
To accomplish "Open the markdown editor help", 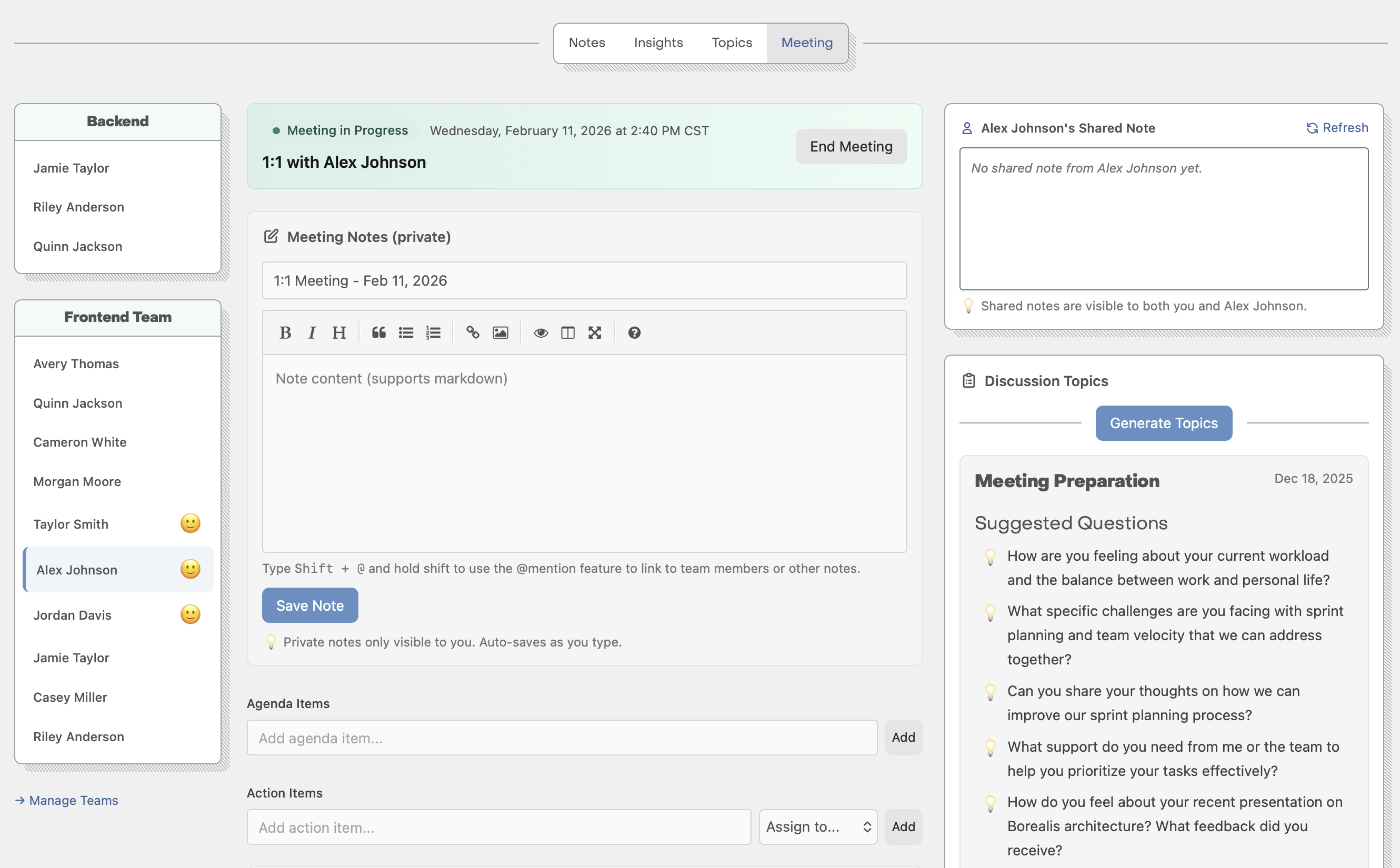I will pos(633,332).
